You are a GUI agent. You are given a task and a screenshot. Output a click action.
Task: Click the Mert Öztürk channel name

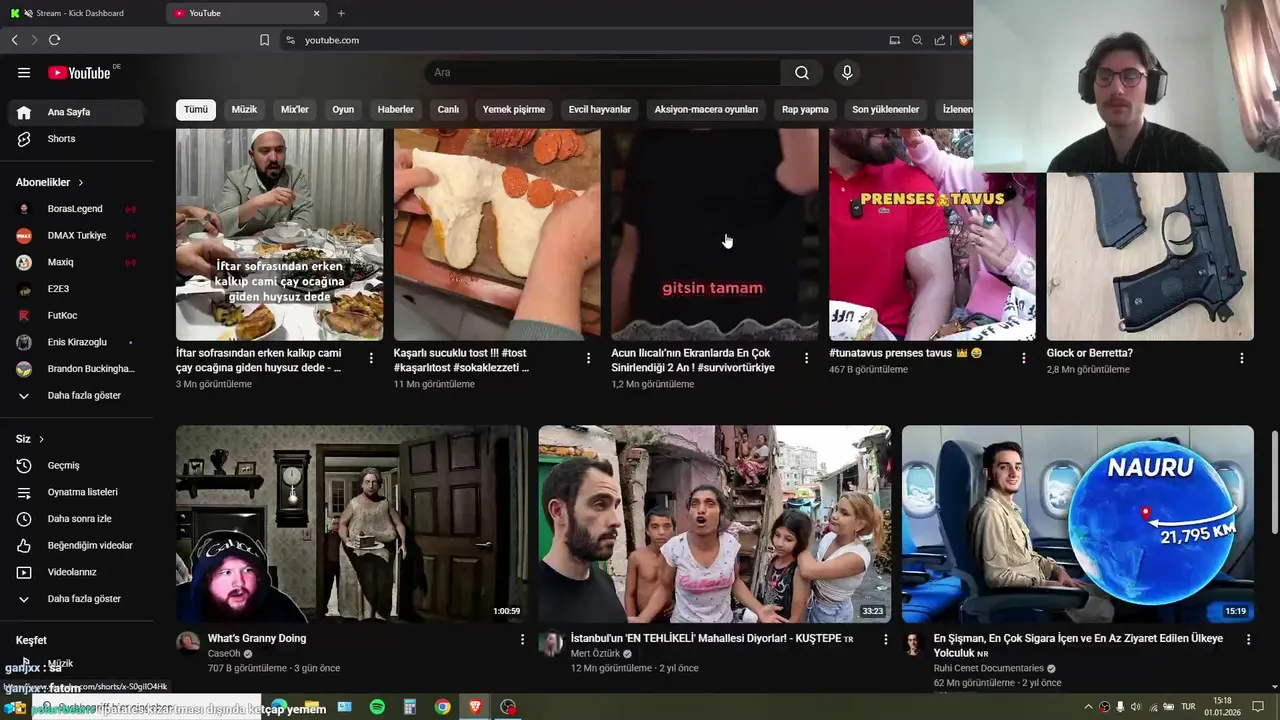(x=595, y=654)
